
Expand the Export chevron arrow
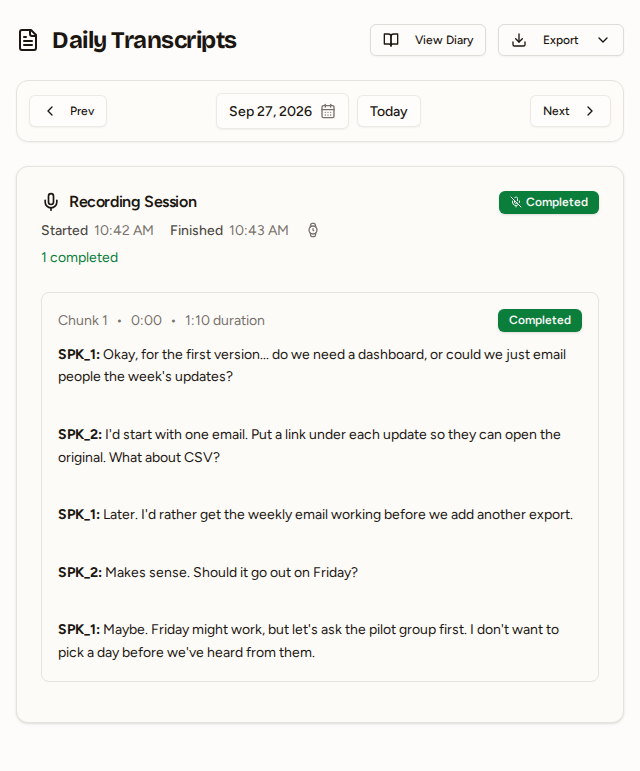603,40
